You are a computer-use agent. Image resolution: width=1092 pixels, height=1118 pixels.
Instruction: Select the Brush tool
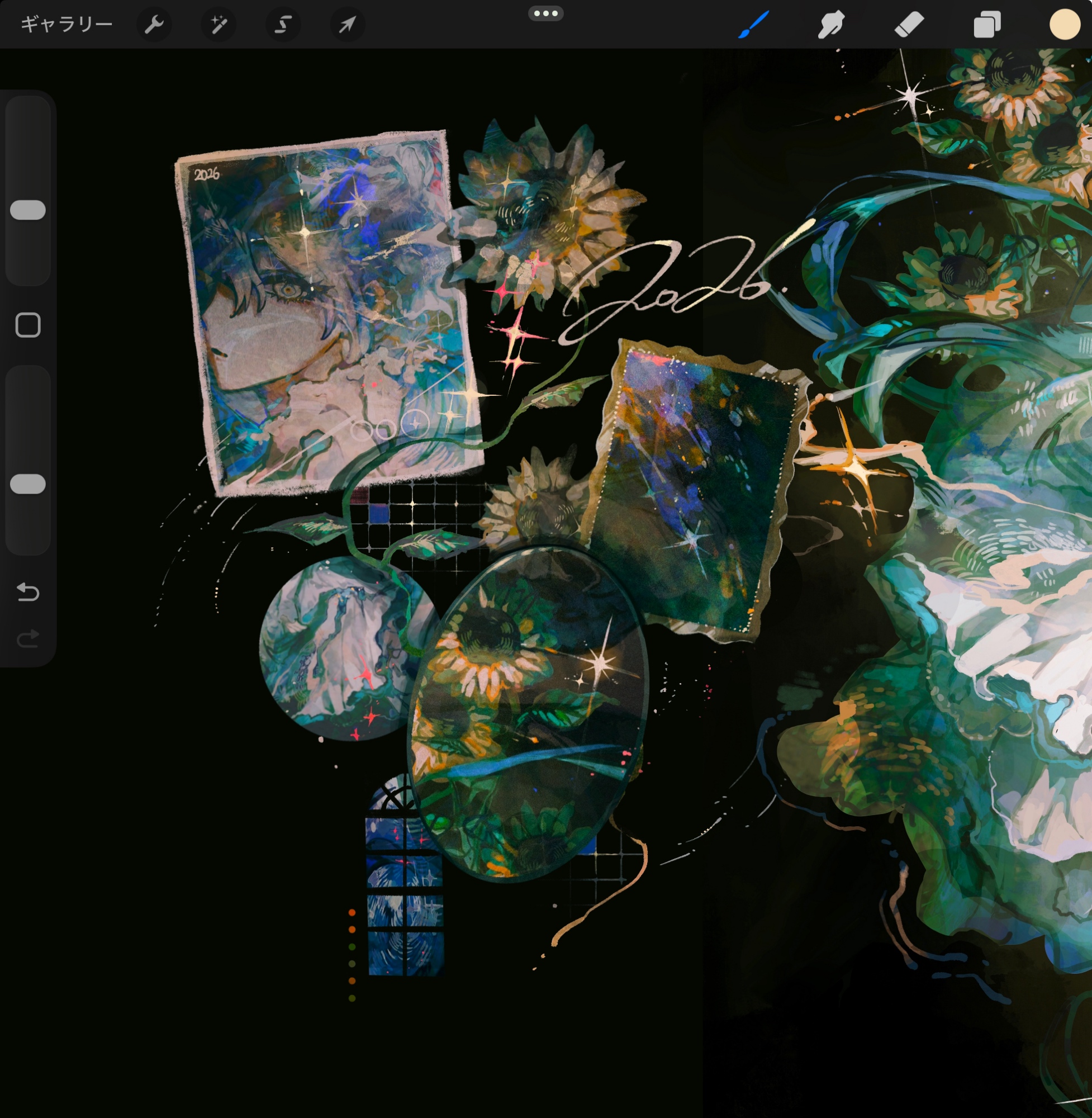pyautogui.click(x=754, y=25)
